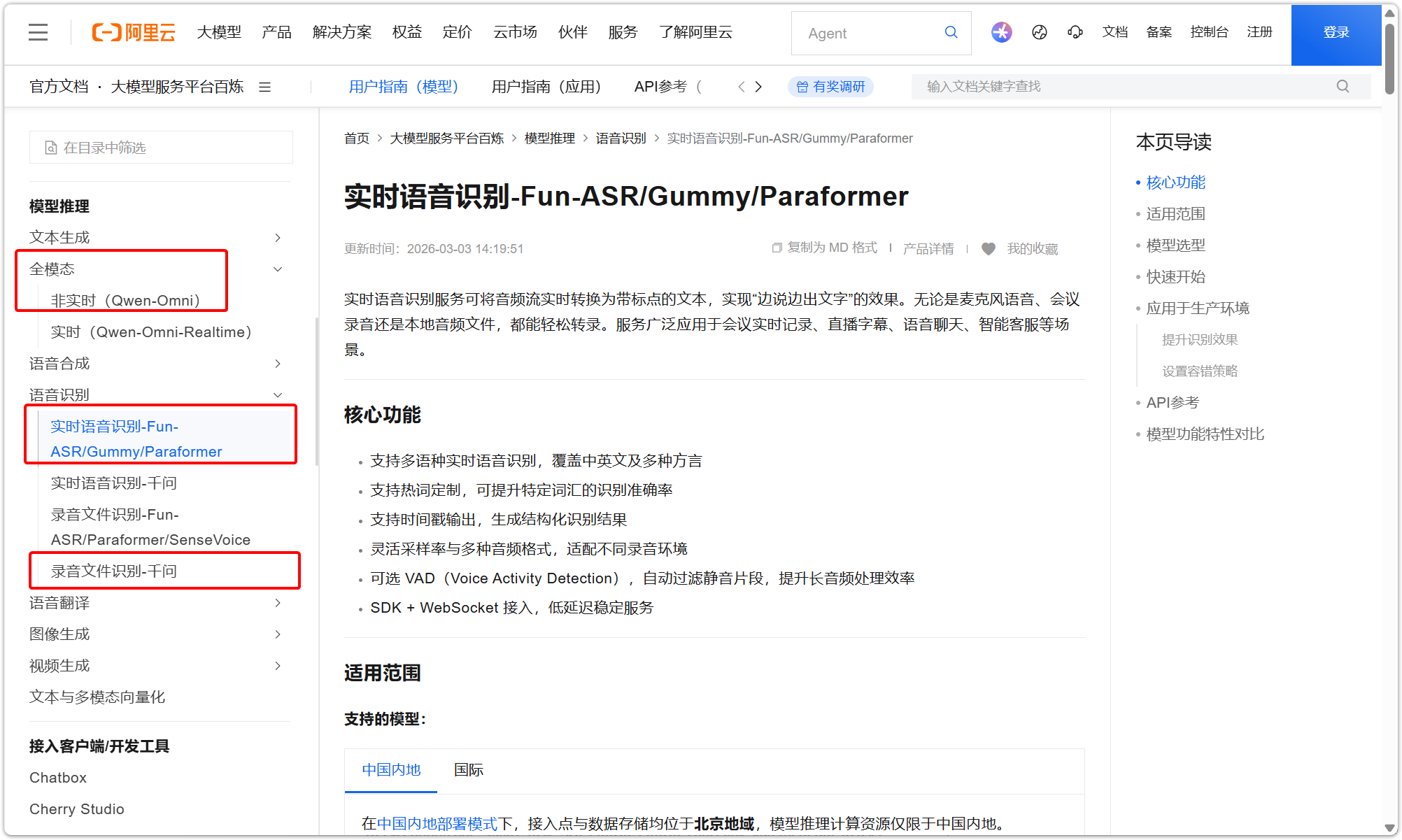
Task: Open the Tongyi AI assistant icon
Action: point(1002,32)
